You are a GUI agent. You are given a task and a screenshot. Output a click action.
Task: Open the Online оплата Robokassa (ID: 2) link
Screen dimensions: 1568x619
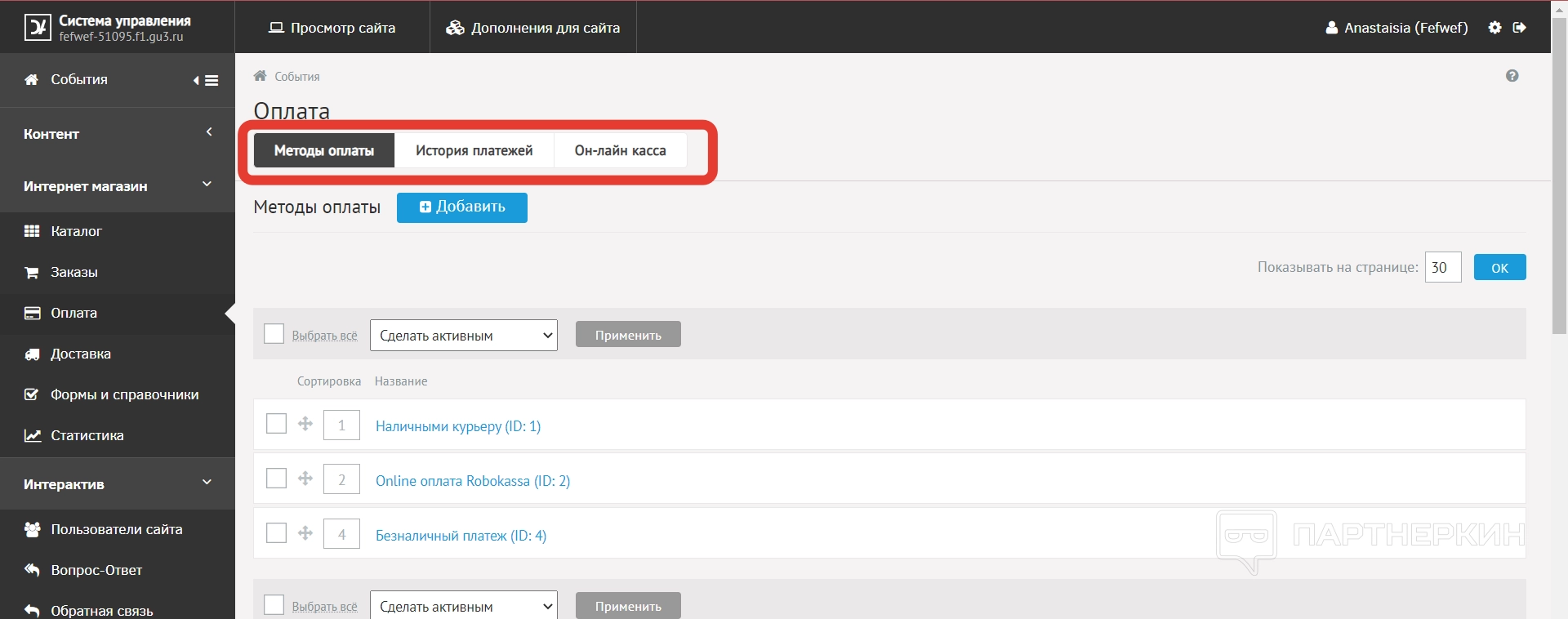pos(473,481)
